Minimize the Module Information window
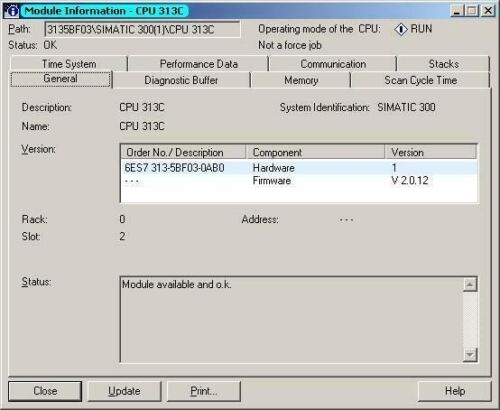This screenshot has height=410, width=500. pyautogui.click(x=457, y=11)
